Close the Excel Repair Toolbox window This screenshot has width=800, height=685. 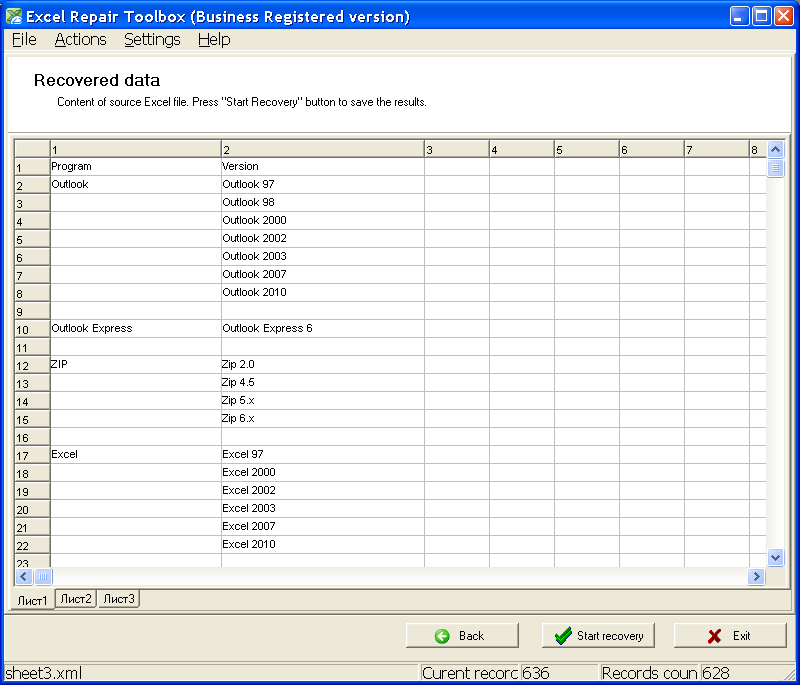pyautogui.click(x=783, y=16)
